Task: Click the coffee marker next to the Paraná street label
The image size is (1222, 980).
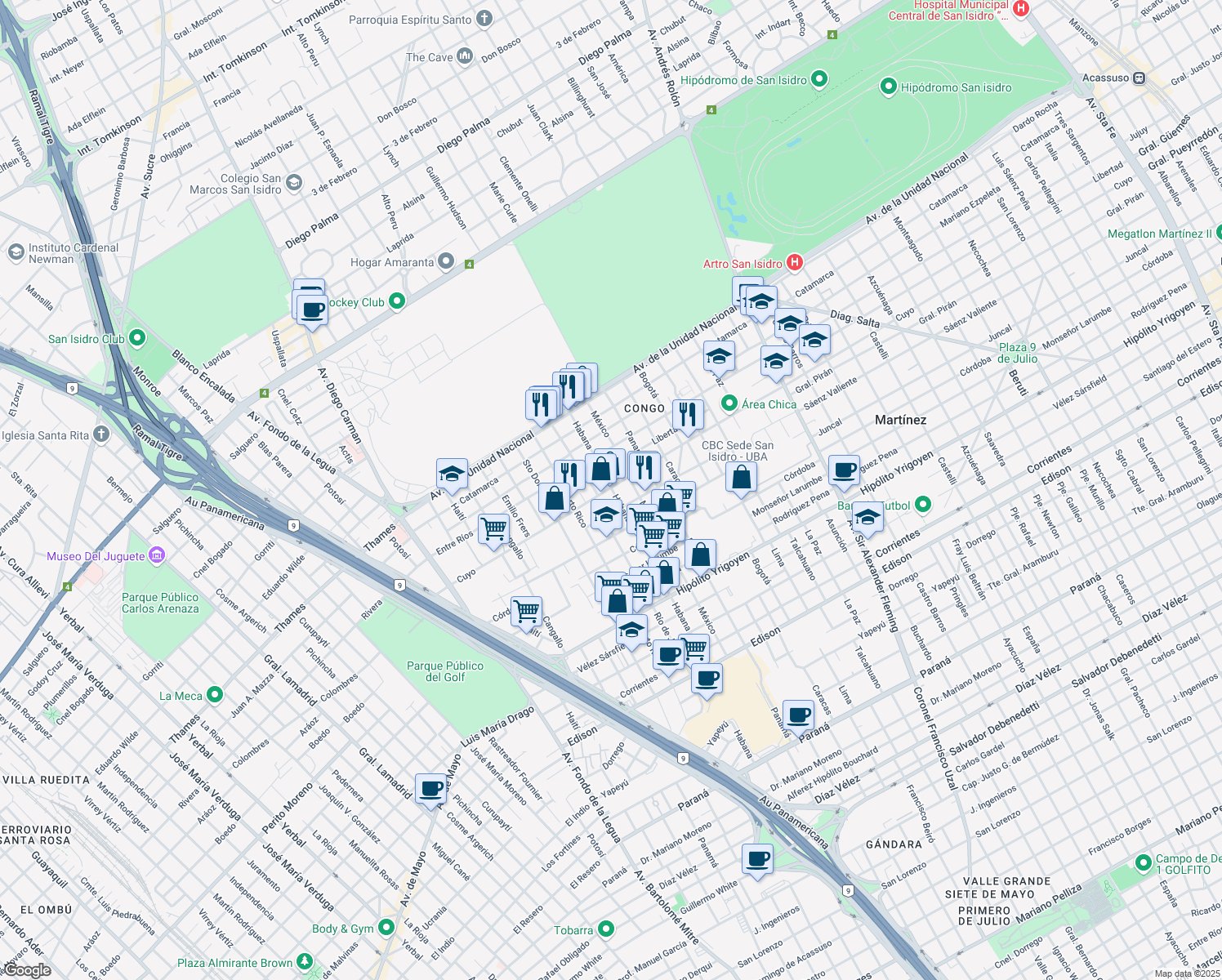Action: point(799,716)
